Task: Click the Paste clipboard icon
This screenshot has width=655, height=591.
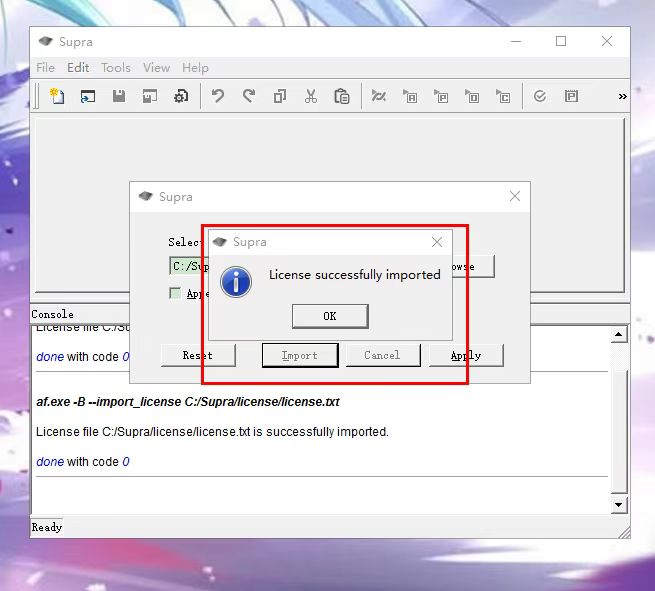Action: click(x=342, y=96)
